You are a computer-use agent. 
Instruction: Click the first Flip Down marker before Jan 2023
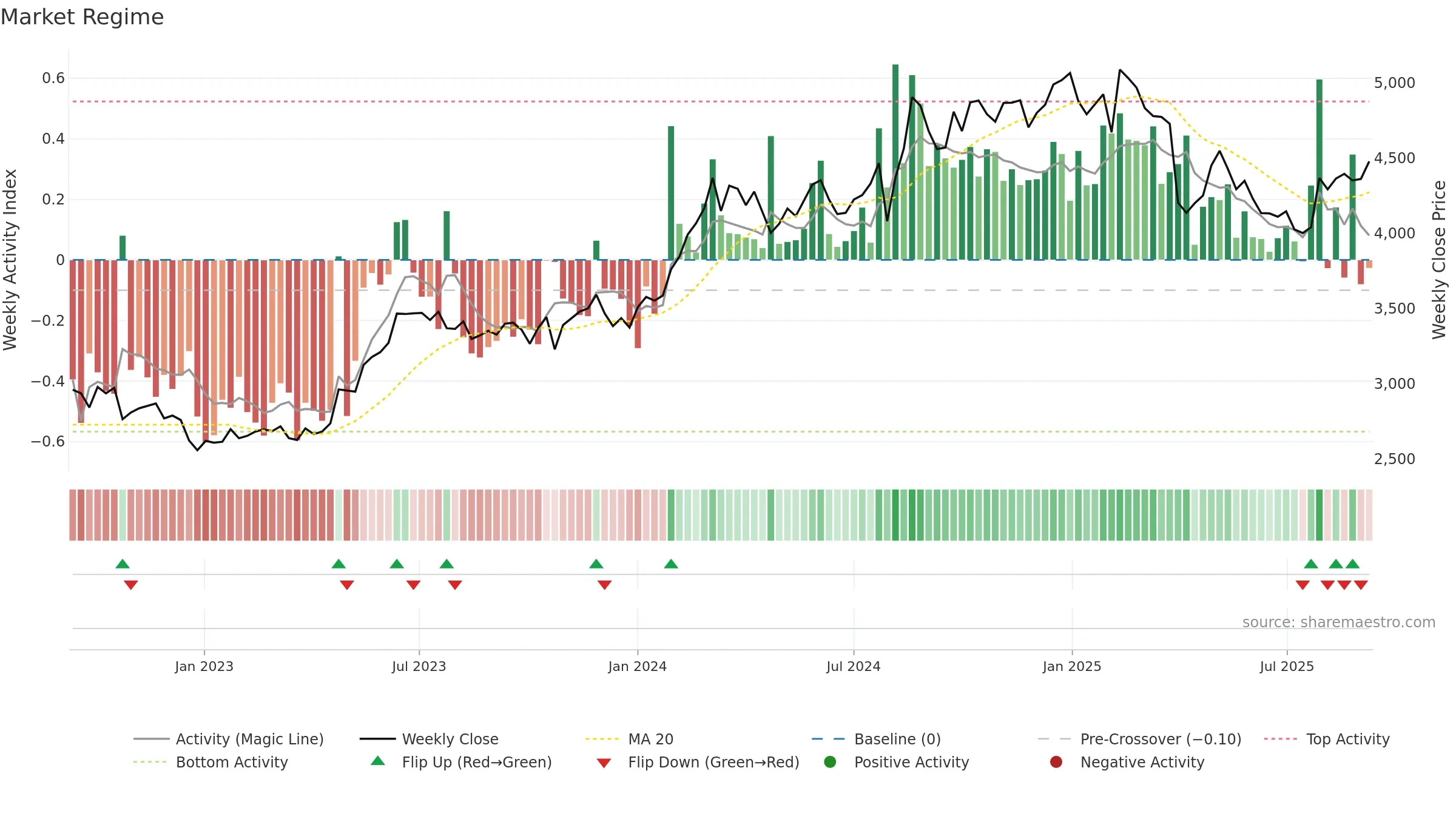pyautogui.click(x=131, y=585)
